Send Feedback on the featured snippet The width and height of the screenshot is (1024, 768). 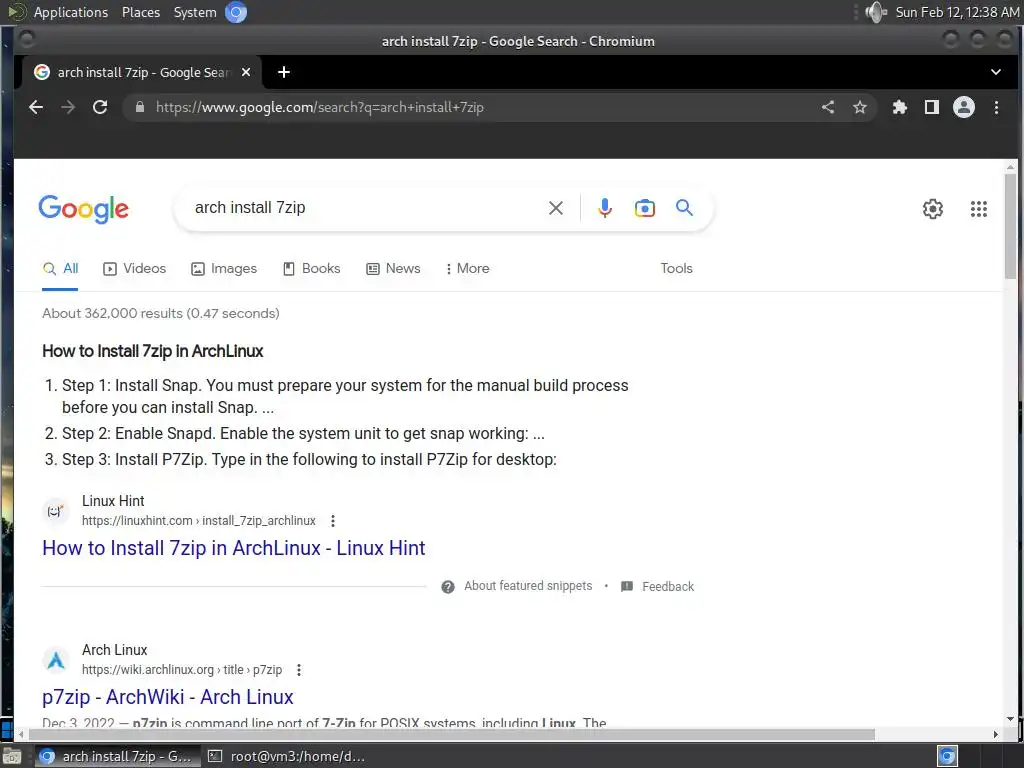658,586
